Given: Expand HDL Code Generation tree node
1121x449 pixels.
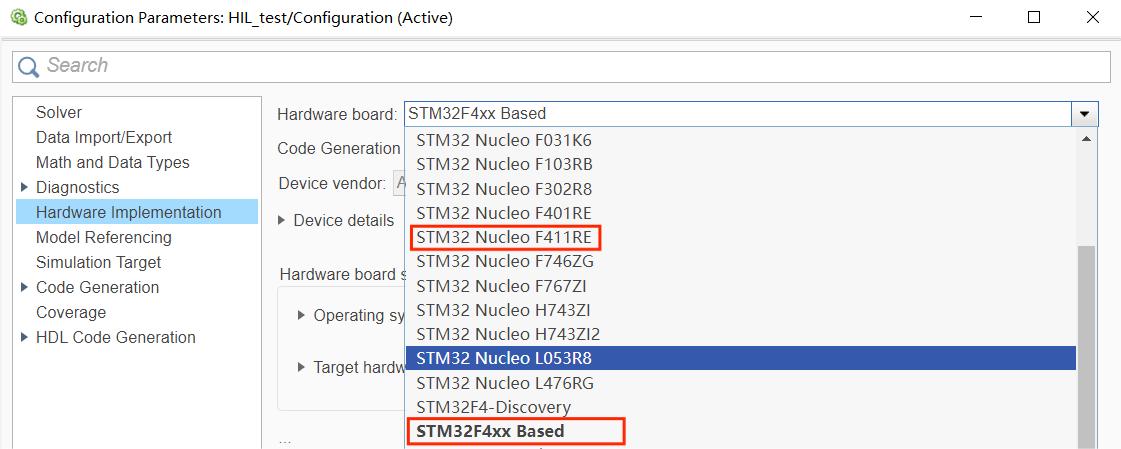Looking at the screenshot, I should tap(24, 337).
